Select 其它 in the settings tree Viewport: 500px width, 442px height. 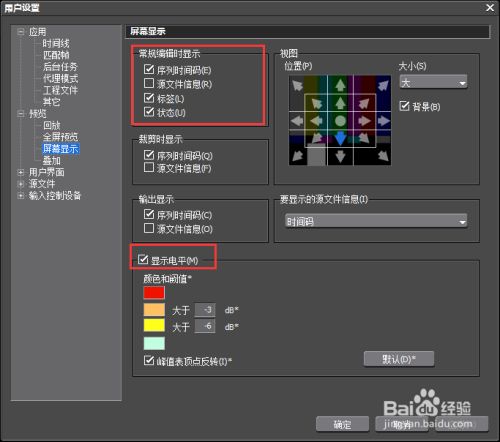click(x=52, y=102)
